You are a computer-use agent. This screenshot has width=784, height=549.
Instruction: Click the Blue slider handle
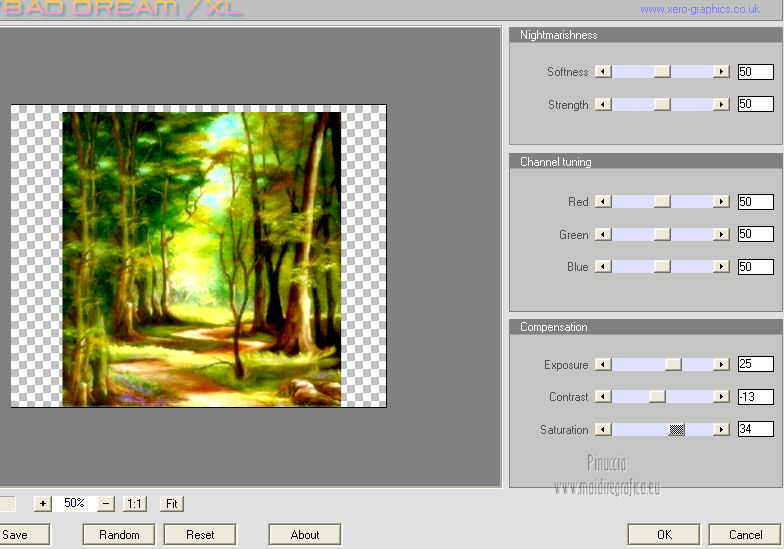pyautogui.click(x=662, y=266)
